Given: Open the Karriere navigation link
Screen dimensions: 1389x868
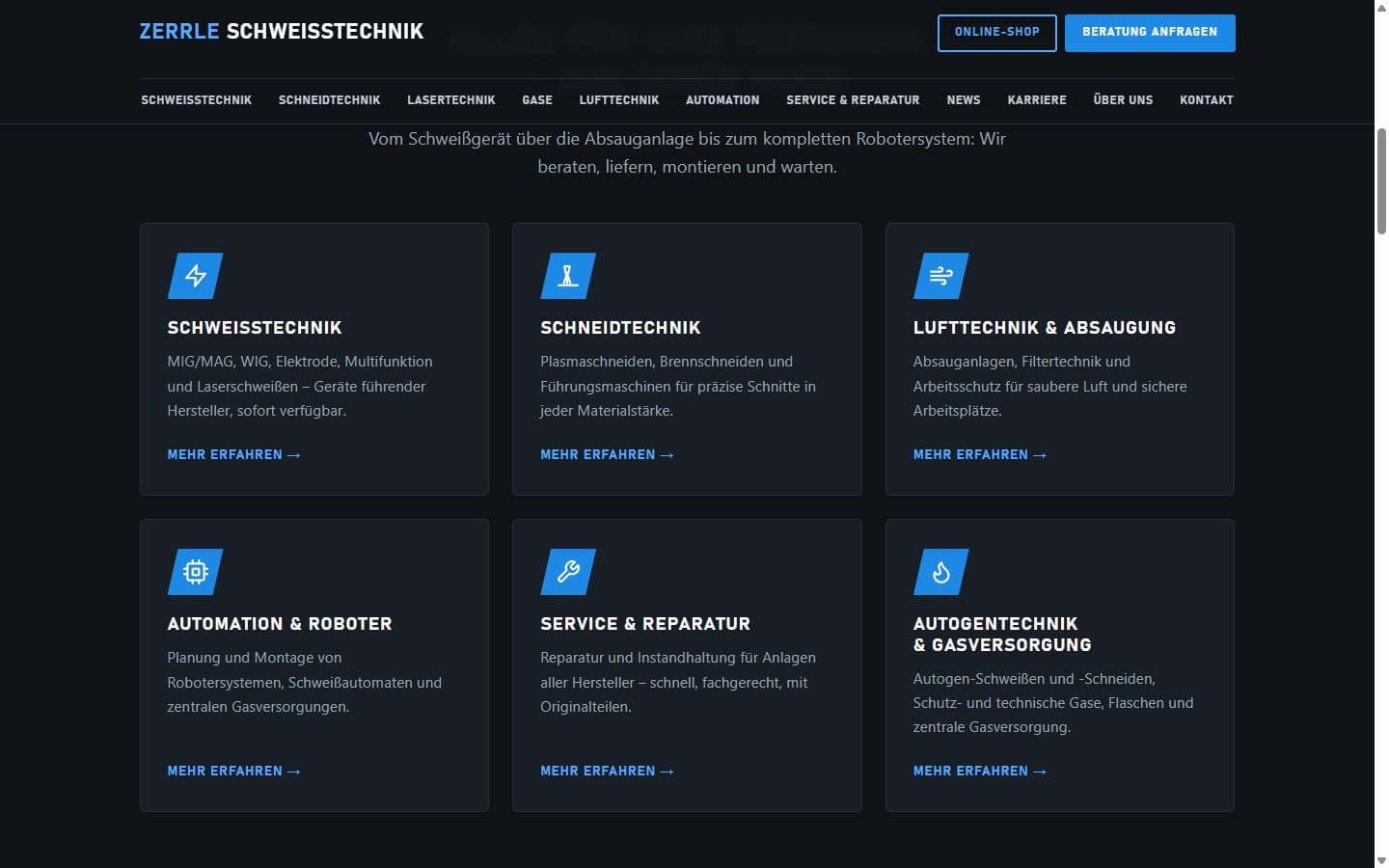Looking at the screenshot, I should point(1037,100).
